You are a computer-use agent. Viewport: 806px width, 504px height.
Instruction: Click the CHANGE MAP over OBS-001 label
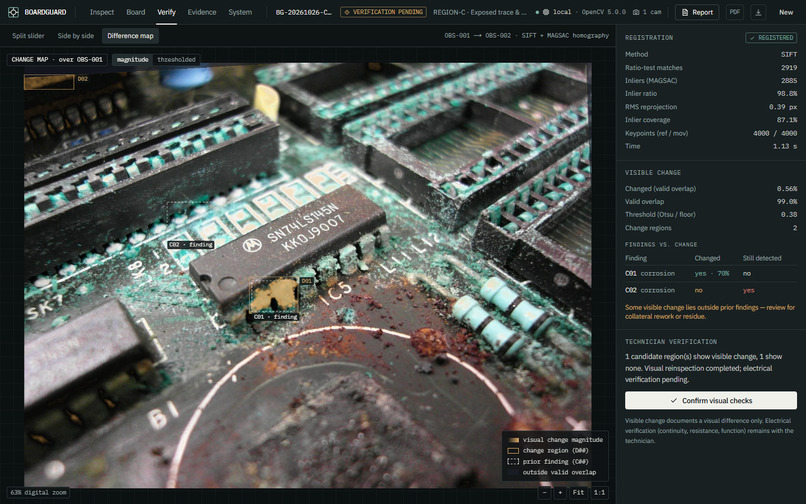click(57, 60)
